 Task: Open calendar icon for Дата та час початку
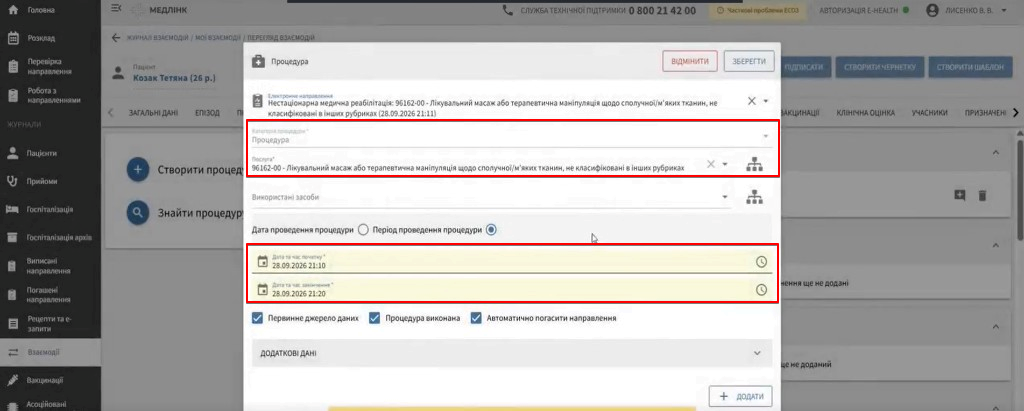263,261
